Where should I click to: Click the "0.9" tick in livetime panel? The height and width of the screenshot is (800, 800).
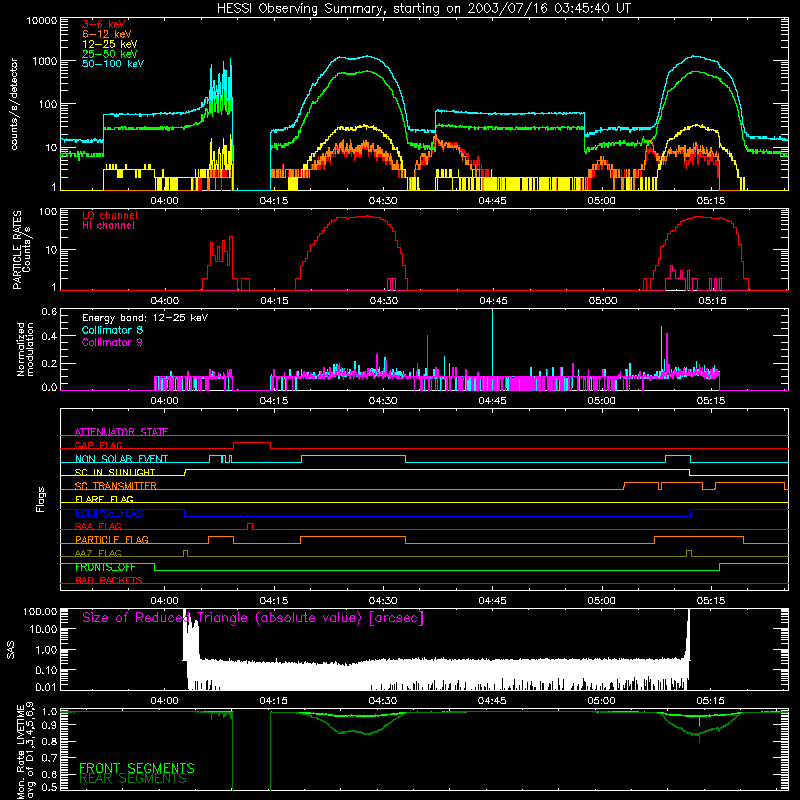pyautogui.click(x=49, y=724)
